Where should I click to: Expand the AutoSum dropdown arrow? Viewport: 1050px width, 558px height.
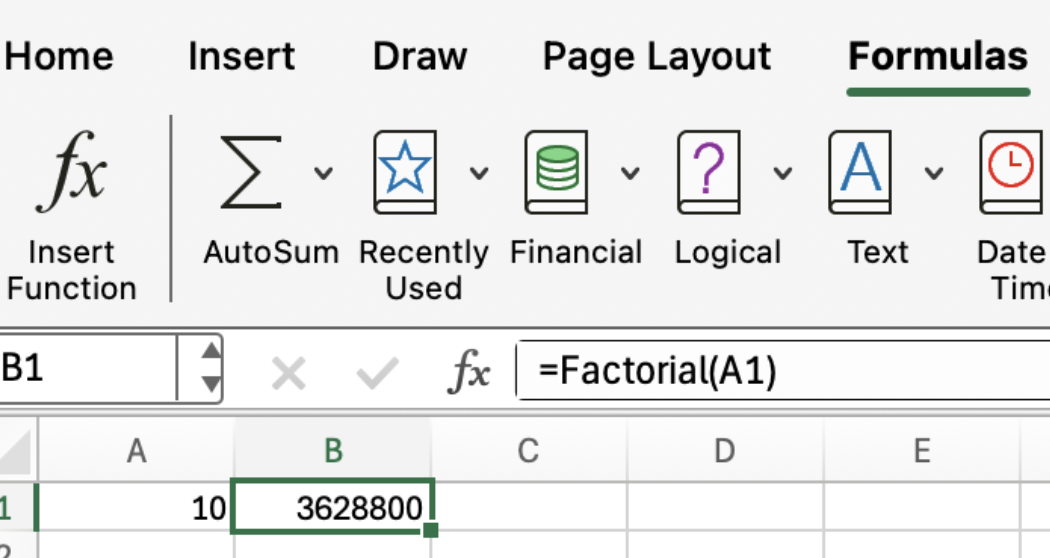[323, 173]
